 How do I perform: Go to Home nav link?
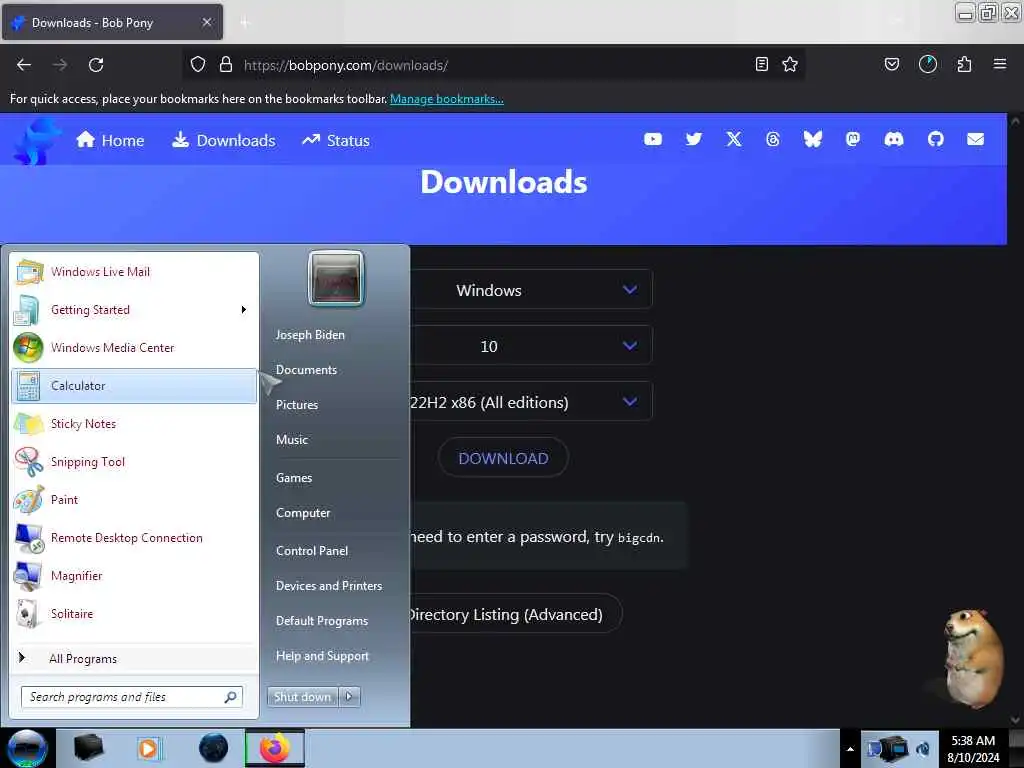(x=110, y=140)
